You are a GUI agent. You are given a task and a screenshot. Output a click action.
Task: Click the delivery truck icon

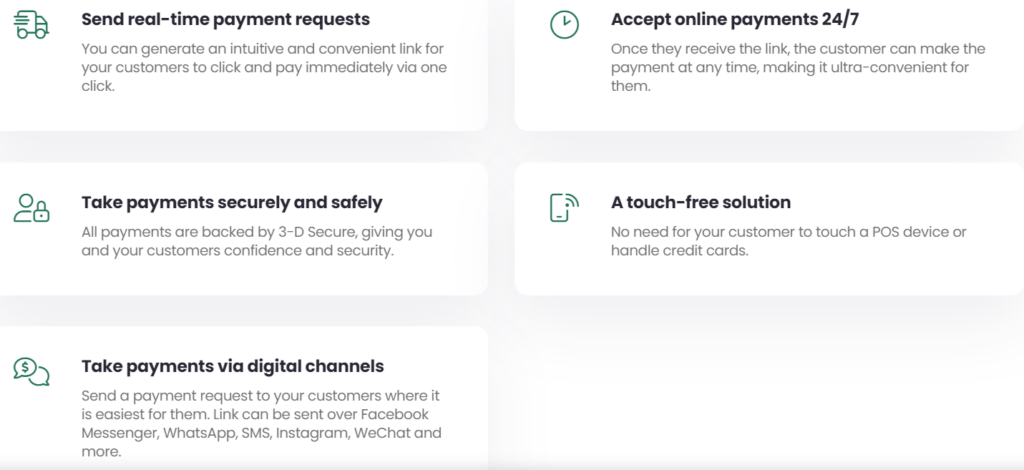[31, 25]
